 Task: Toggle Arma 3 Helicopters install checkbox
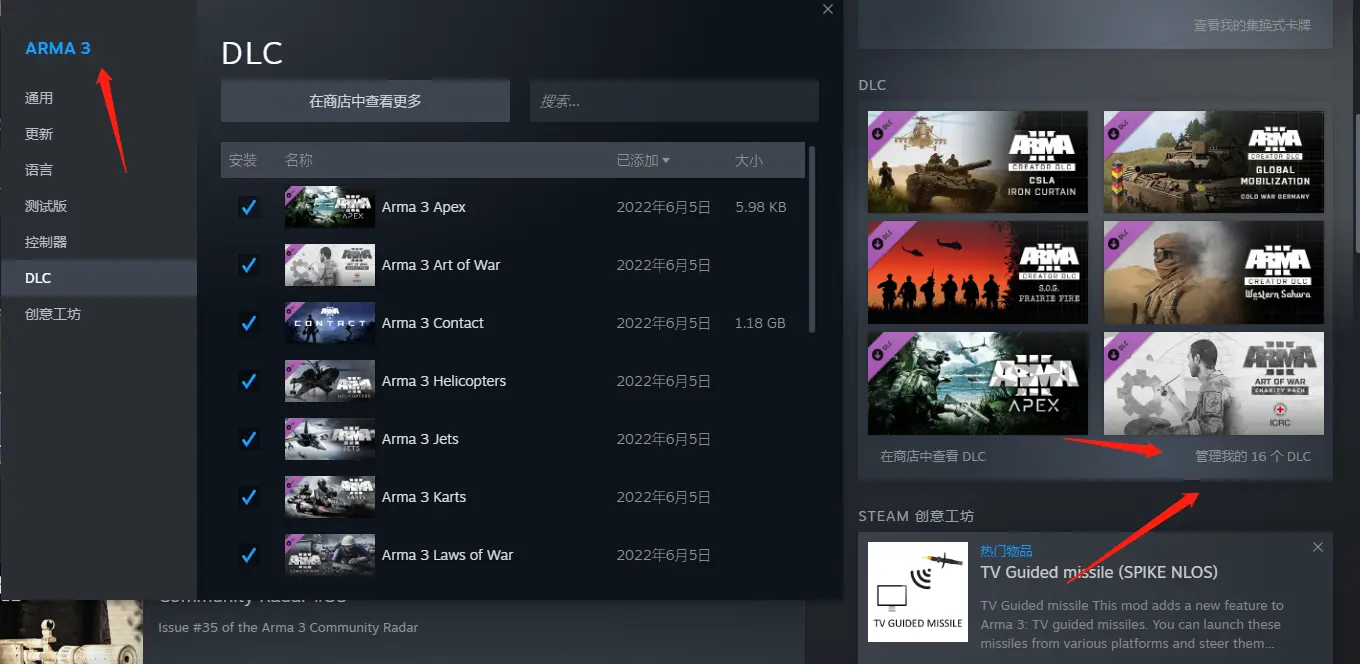point(248,381)
